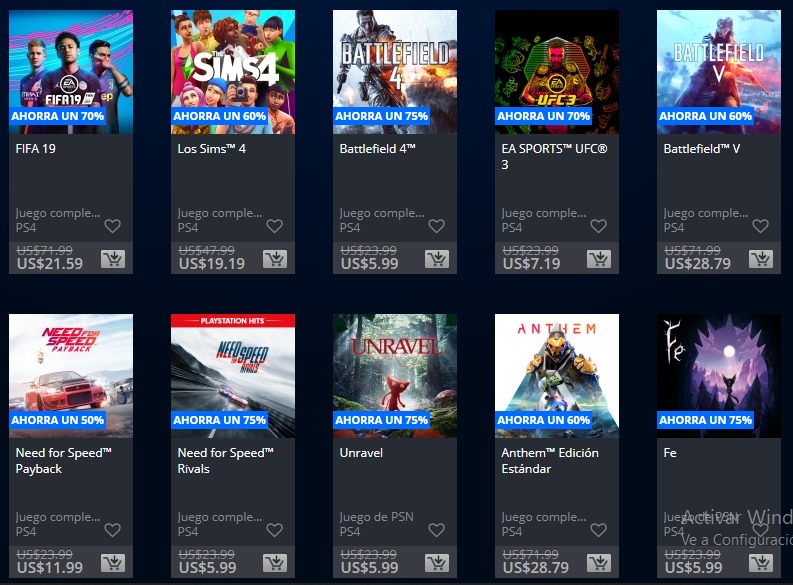Viewport: 793px width, 585px height.
Task: Add Unravel to the shopping cart
Action: [x=437, y=563]
